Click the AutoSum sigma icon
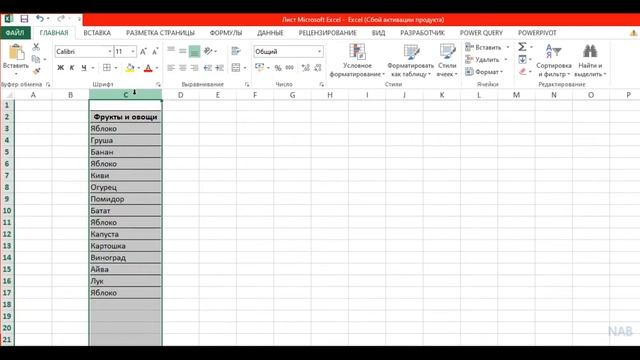Image resolution: width=640 pixels, height=360 pixels. click(x=522, y=47)
